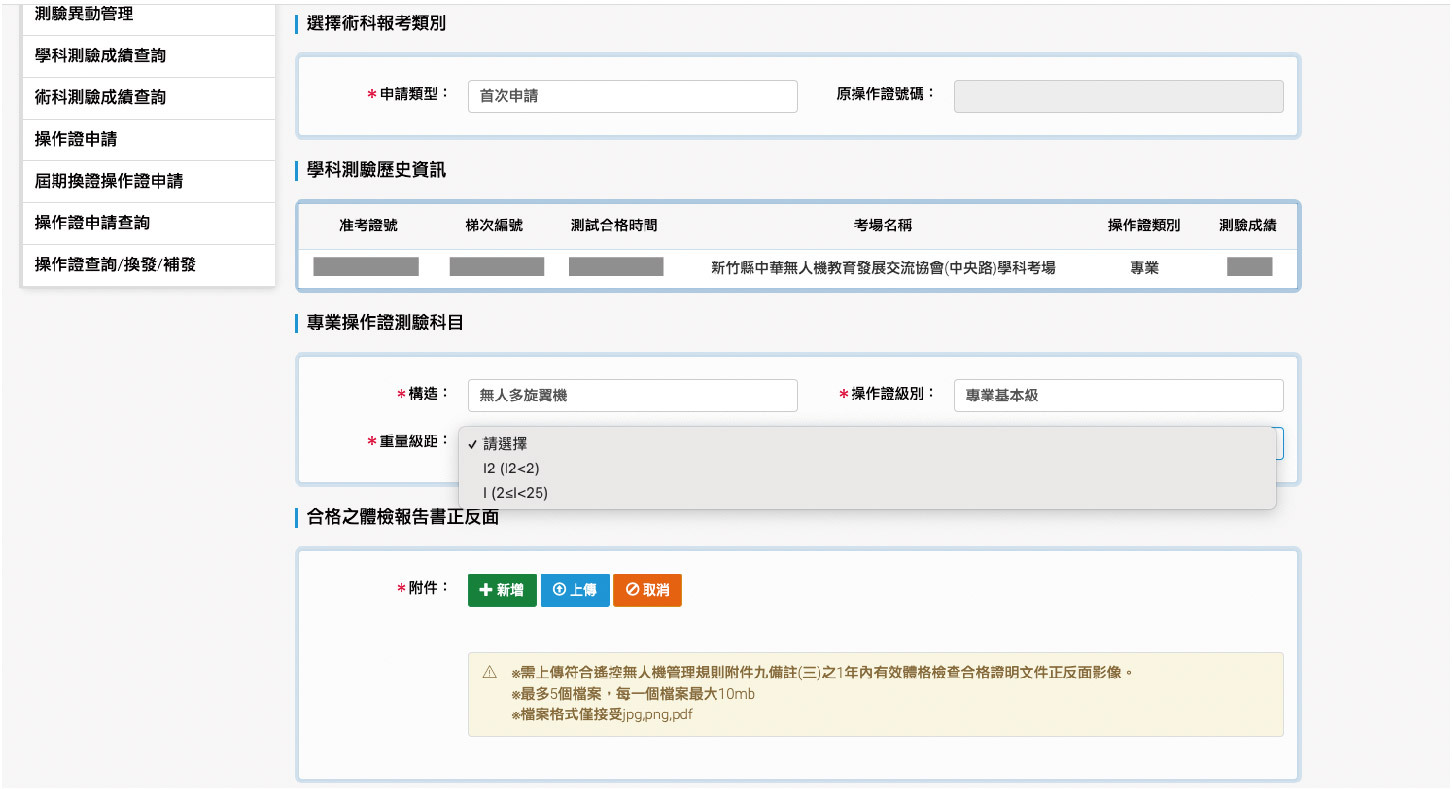
Task: Go to 學科測驗成績查詢 in sidebar
Action: 100,56
